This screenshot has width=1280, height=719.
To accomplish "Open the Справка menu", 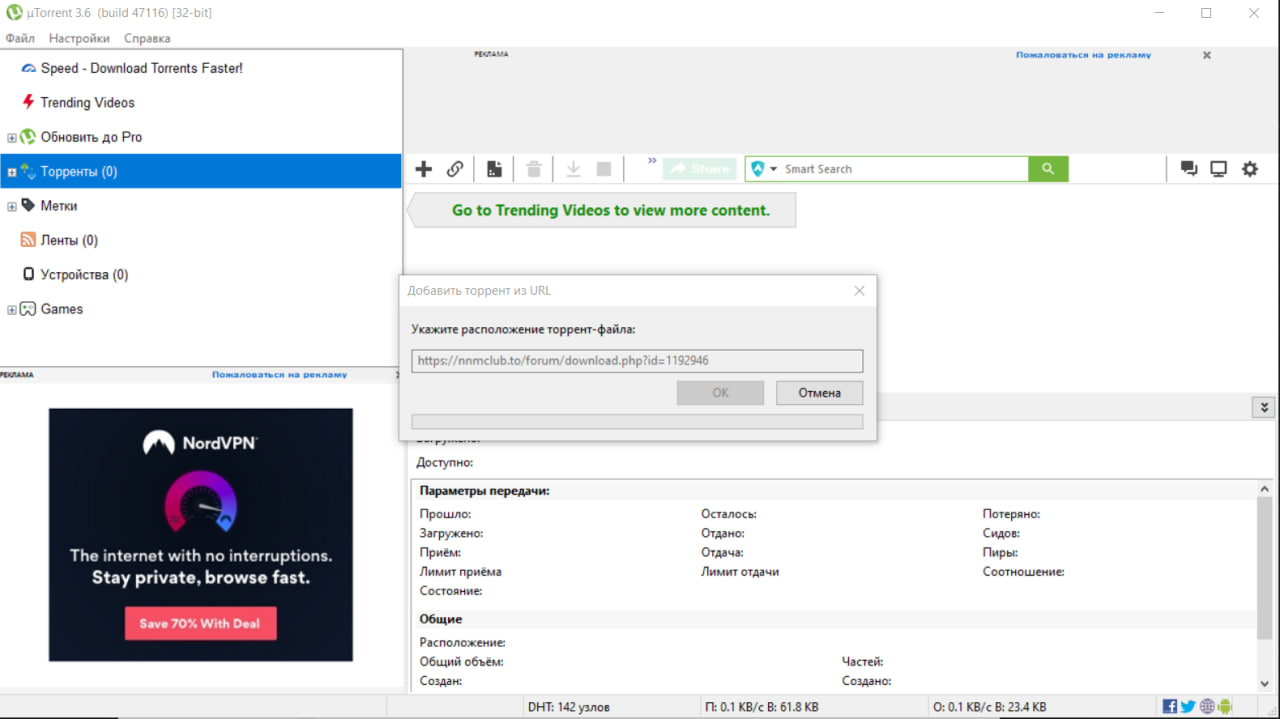I will pos(147,38).
